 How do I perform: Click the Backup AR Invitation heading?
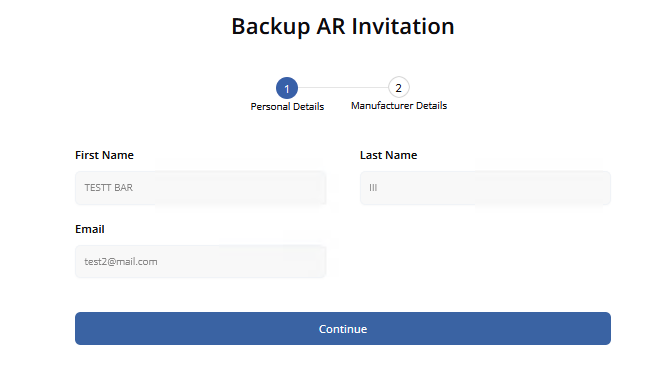click(343, 26)
